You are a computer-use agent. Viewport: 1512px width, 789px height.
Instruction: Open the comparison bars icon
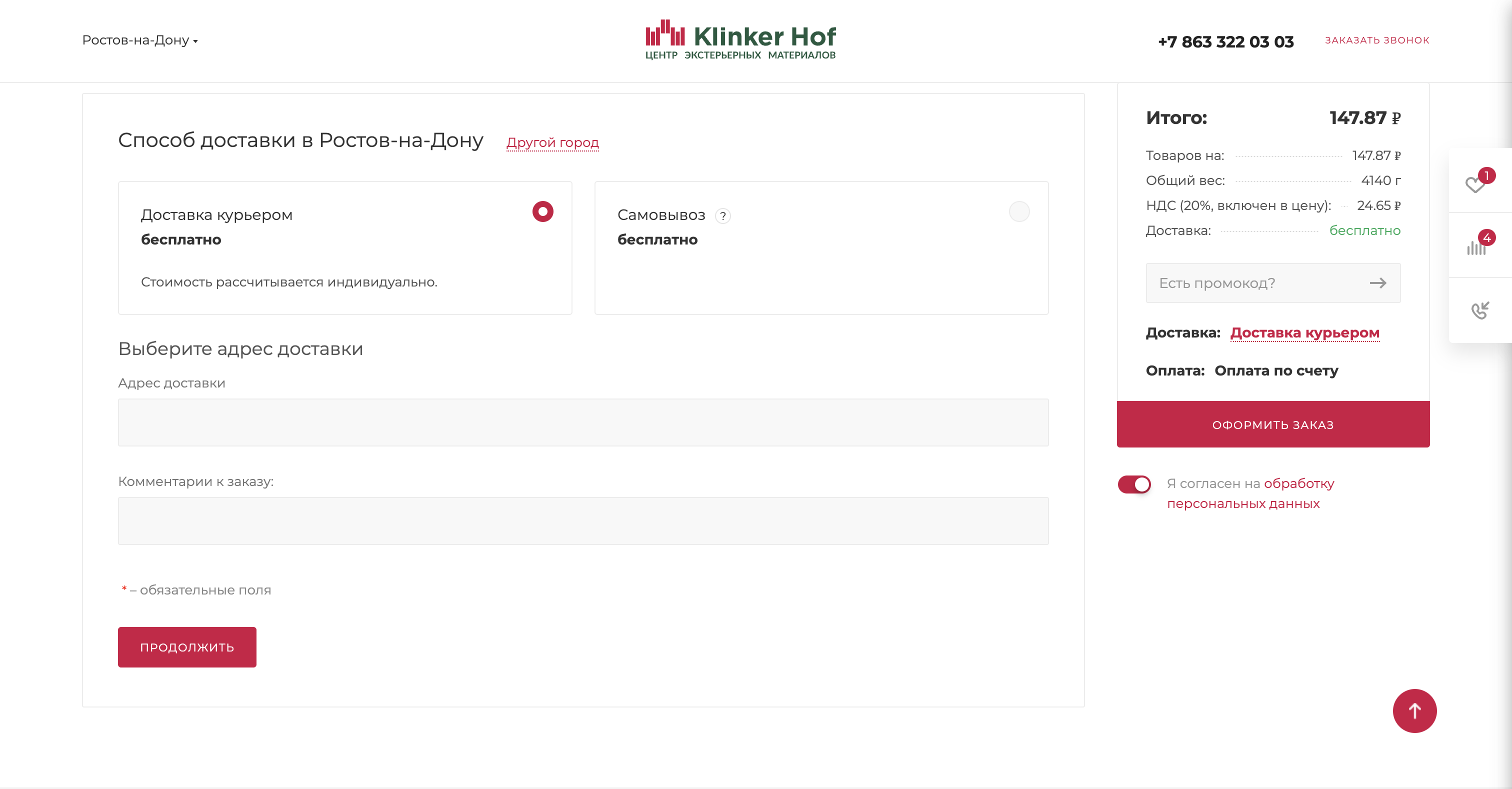tap(1475, 247)
